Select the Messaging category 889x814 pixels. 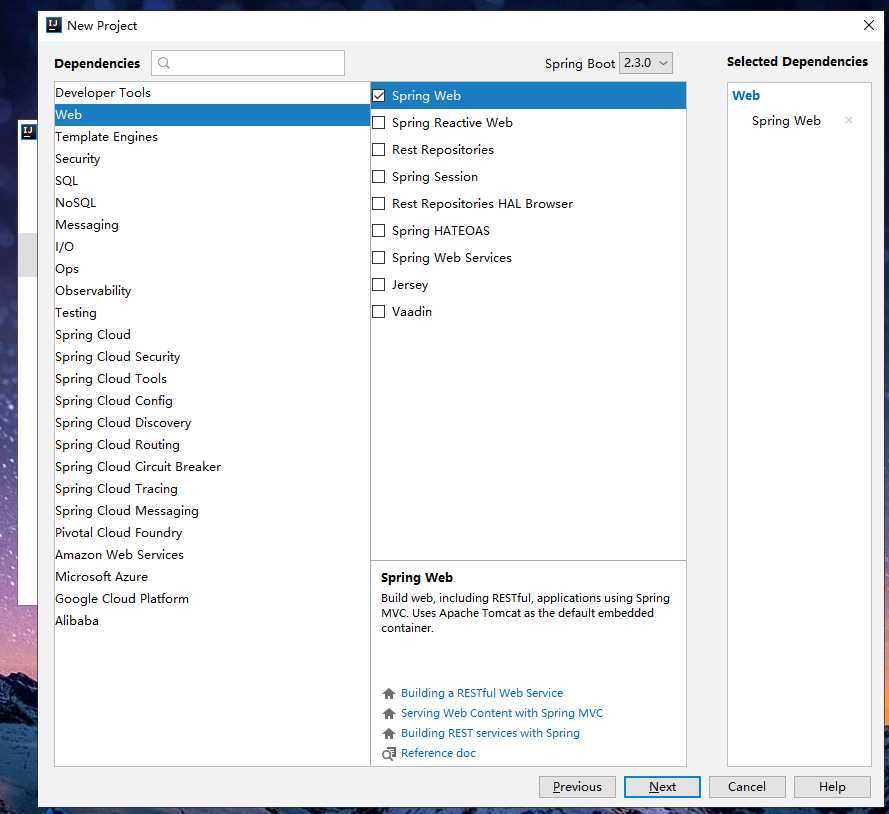[x=212, y=224]
